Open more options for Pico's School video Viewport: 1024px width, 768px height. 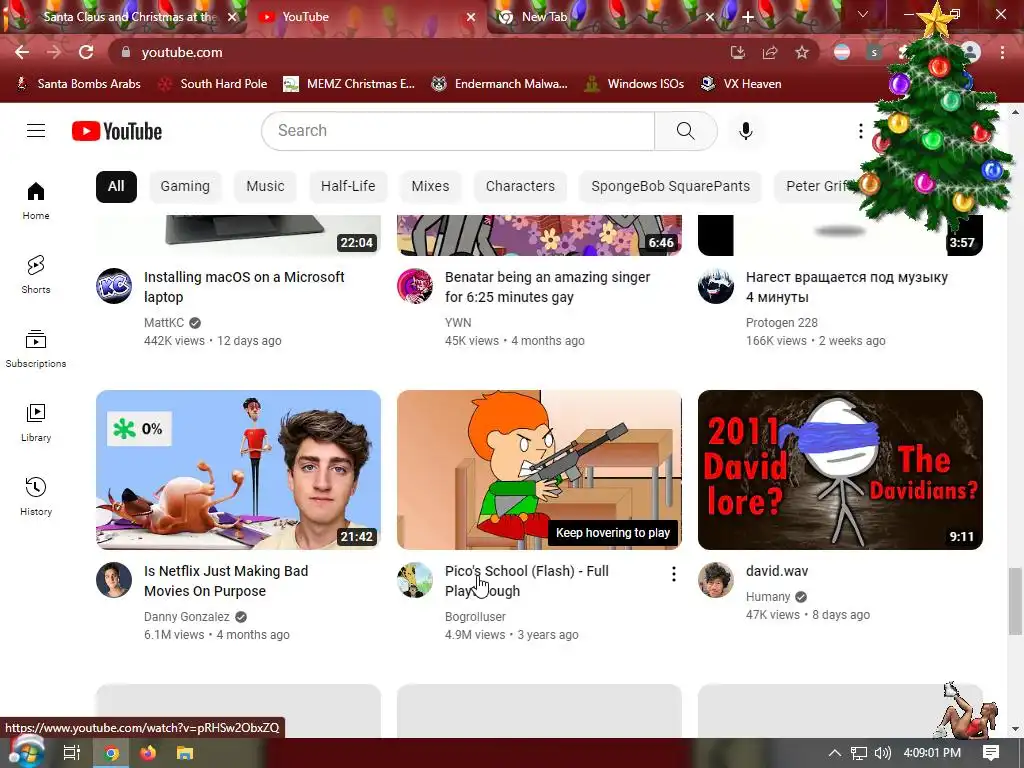click(673, 574)
